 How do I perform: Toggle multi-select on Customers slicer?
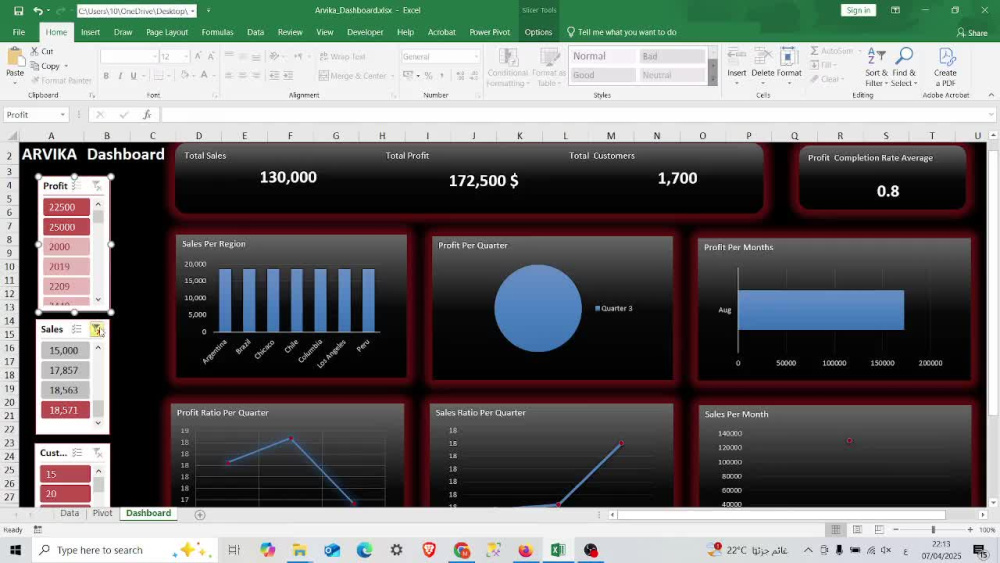click(x=77, y=453)
